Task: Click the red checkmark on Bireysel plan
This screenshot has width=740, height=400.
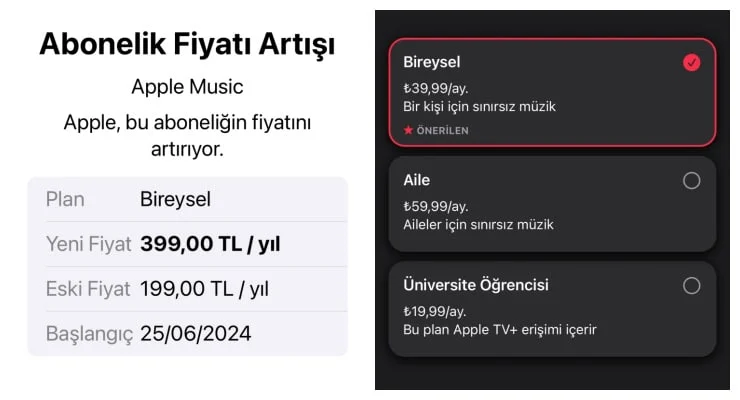Action: 691,63
